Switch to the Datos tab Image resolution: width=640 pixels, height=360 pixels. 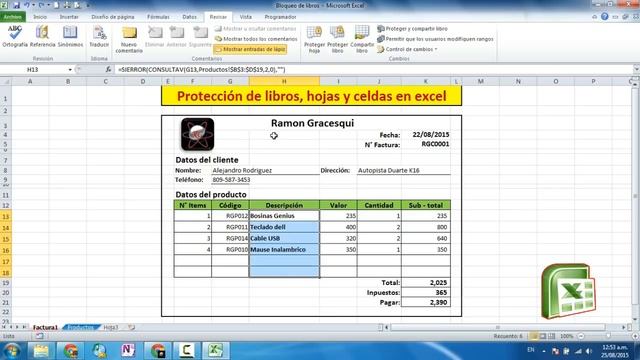(189, 17)
